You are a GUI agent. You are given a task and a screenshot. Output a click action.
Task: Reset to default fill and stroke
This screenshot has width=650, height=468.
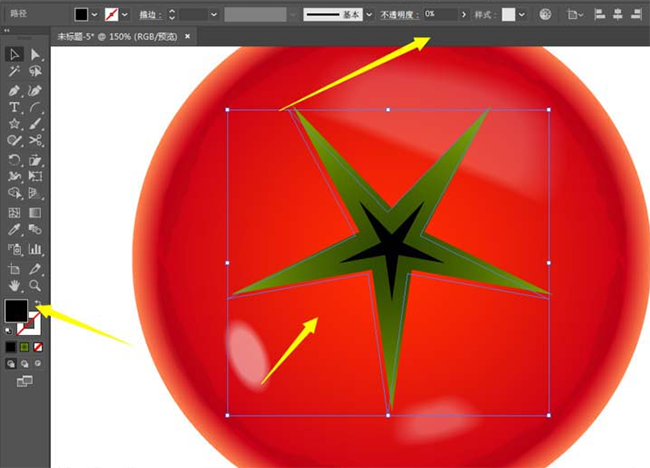pyautogui.click(x=8, y=330)
